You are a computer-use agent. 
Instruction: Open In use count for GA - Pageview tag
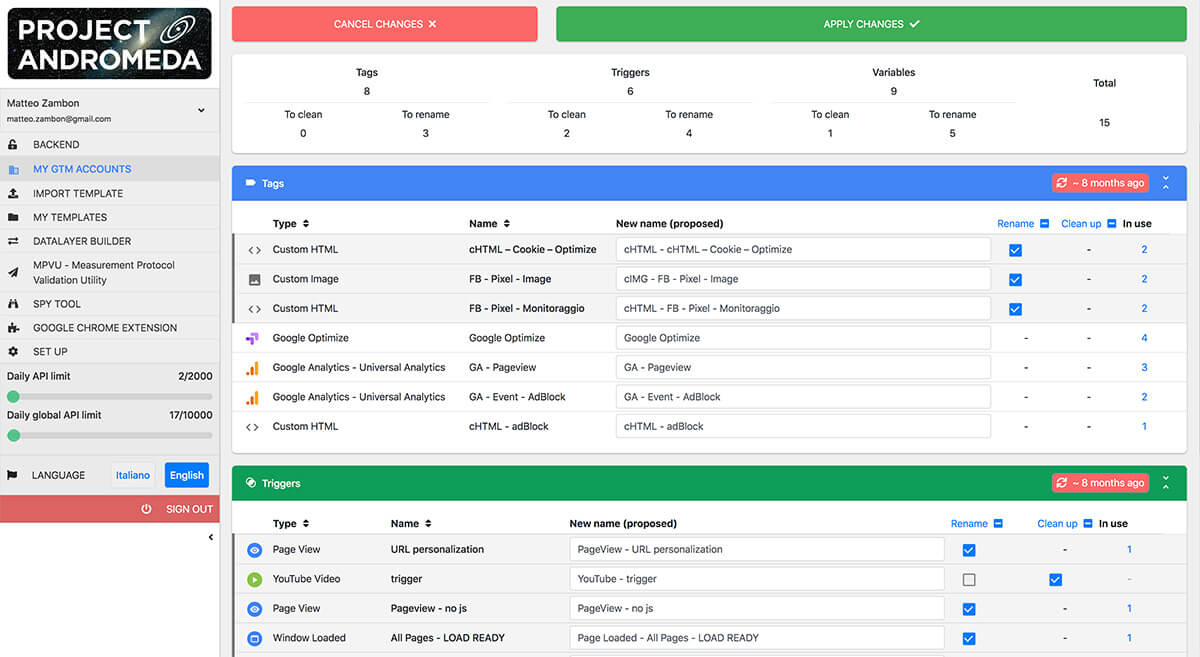tap(1144, 368)
